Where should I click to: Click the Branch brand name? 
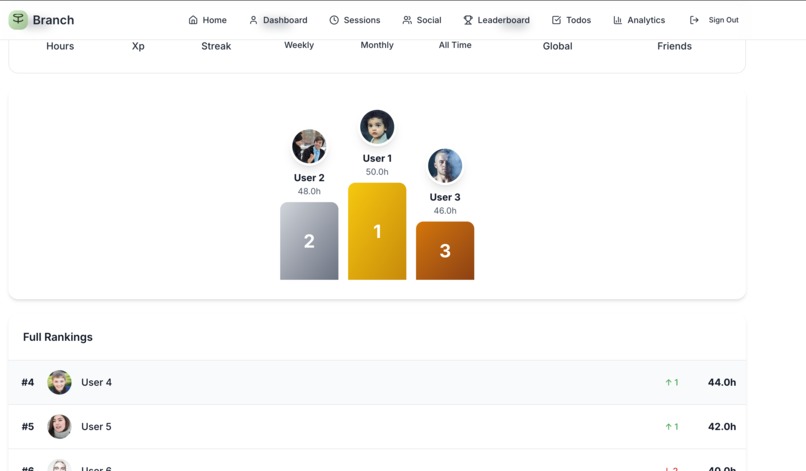[53, 20]
